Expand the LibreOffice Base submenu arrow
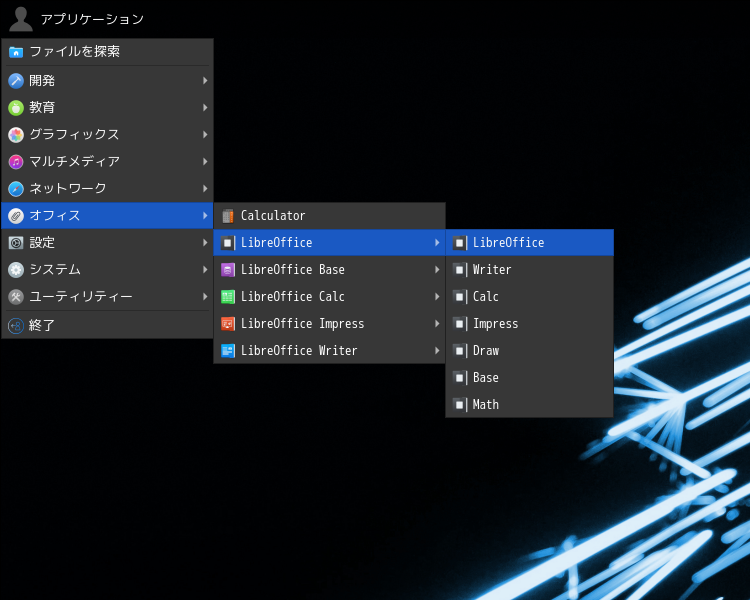This screenshot has height=600, width=750. 437,270
